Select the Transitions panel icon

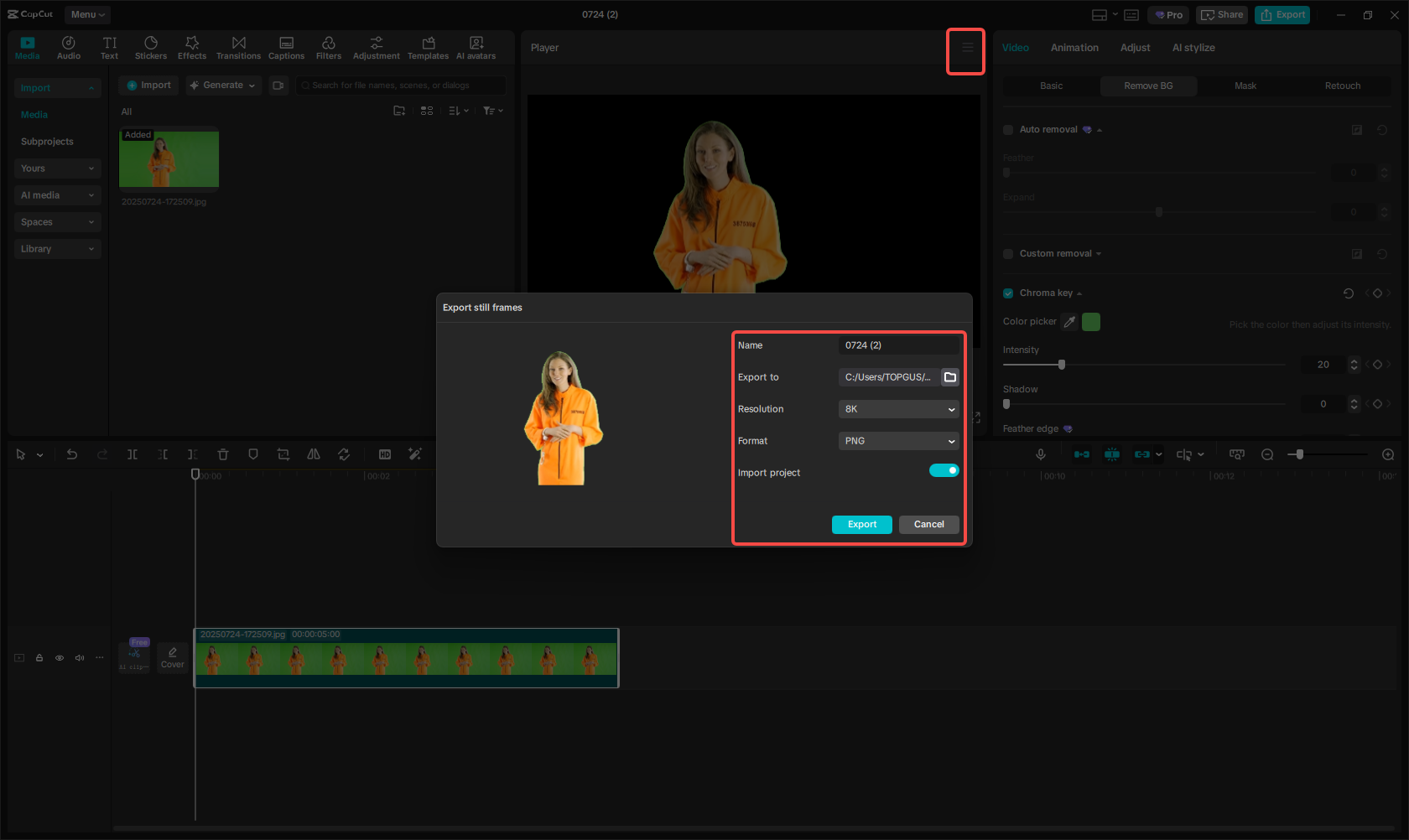(238, 46)
